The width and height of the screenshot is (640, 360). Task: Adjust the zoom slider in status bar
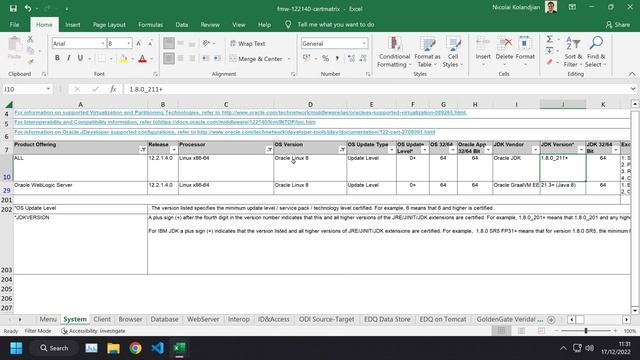(586, 331)
